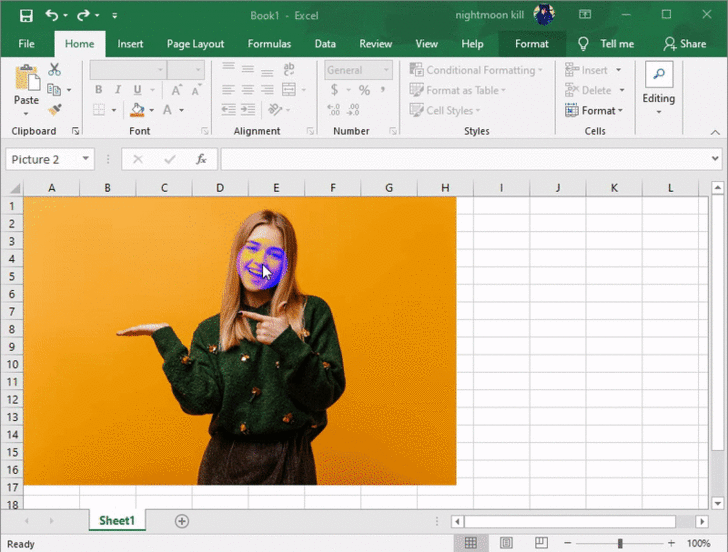Open Customize Quick Access Toolbar menu
Screen dimensions: 728x552
click(x=115, y=16)
